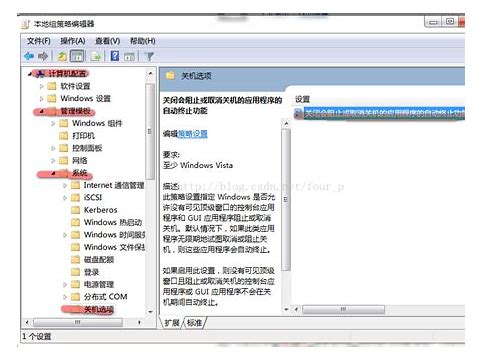The image size is (482, 360).
Task: Select the Windows 热启动 tree item
Action: [113, 222]
